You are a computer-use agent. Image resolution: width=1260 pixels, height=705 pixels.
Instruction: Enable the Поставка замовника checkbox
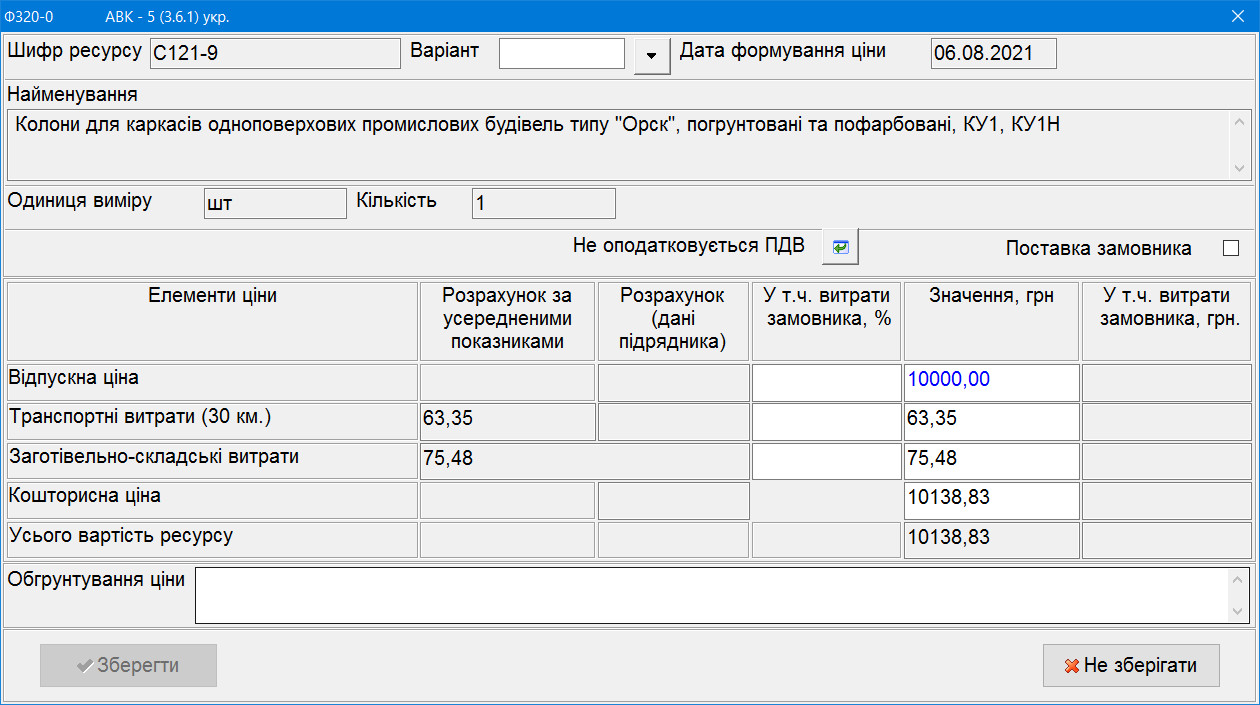pyautogui.click(x=1230, y=248)
